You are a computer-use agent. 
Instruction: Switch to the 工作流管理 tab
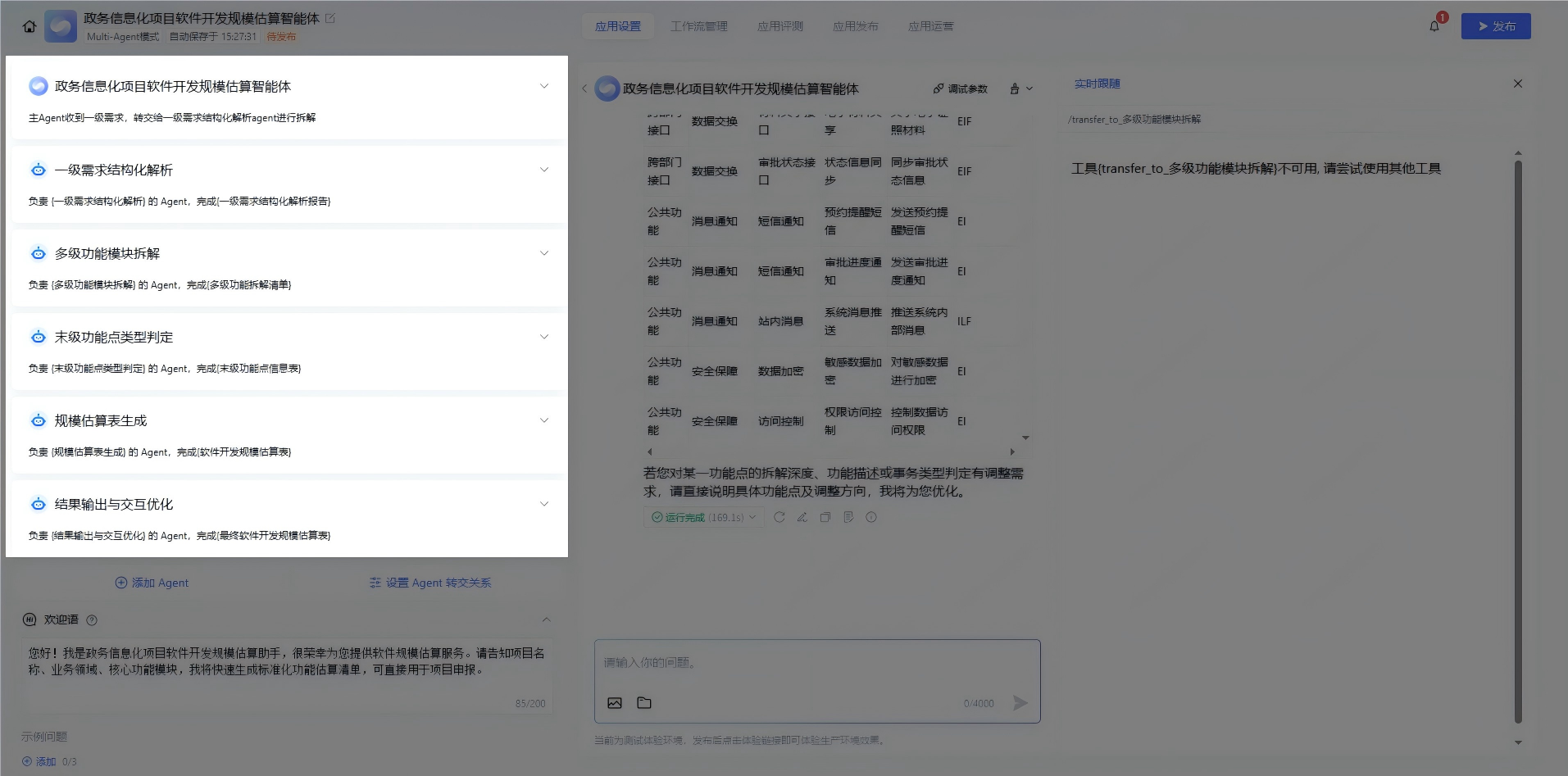click(x=698, y=26)
